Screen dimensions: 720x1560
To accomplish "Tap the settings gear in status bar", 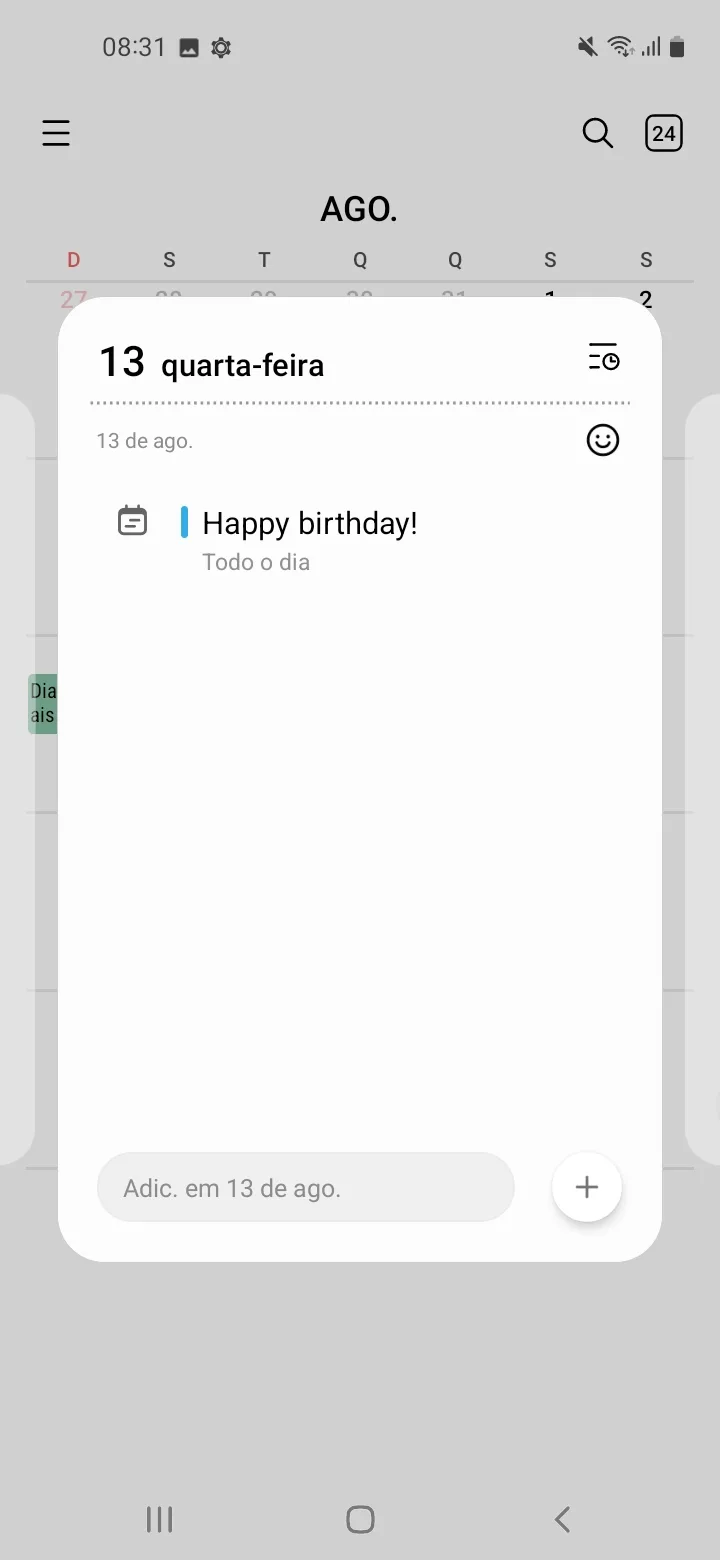I will click(221, 47).
